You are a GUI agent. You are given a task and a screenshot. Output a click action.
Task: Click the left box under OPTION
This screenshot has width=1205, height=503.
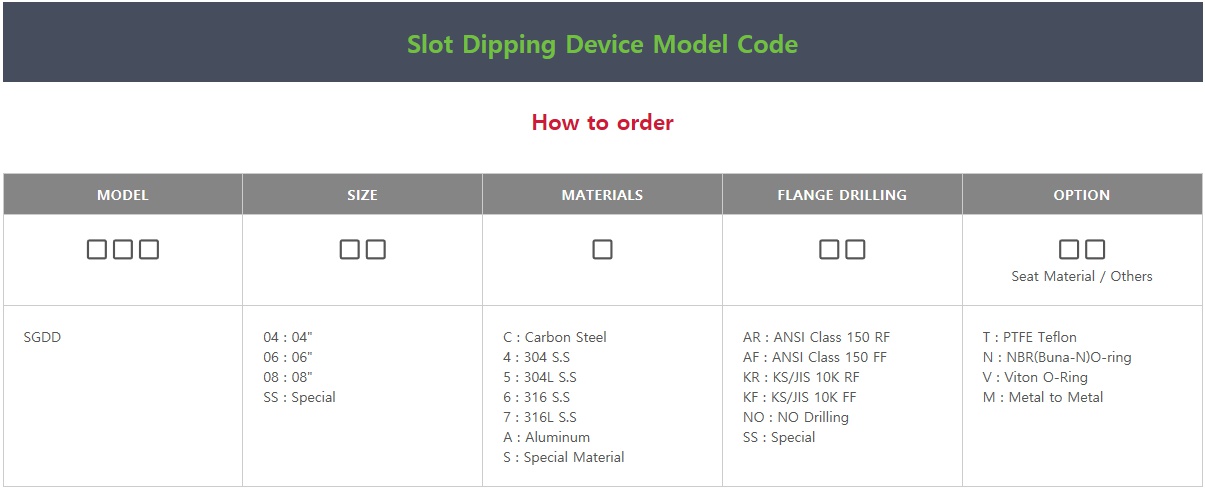point(1069,250)
